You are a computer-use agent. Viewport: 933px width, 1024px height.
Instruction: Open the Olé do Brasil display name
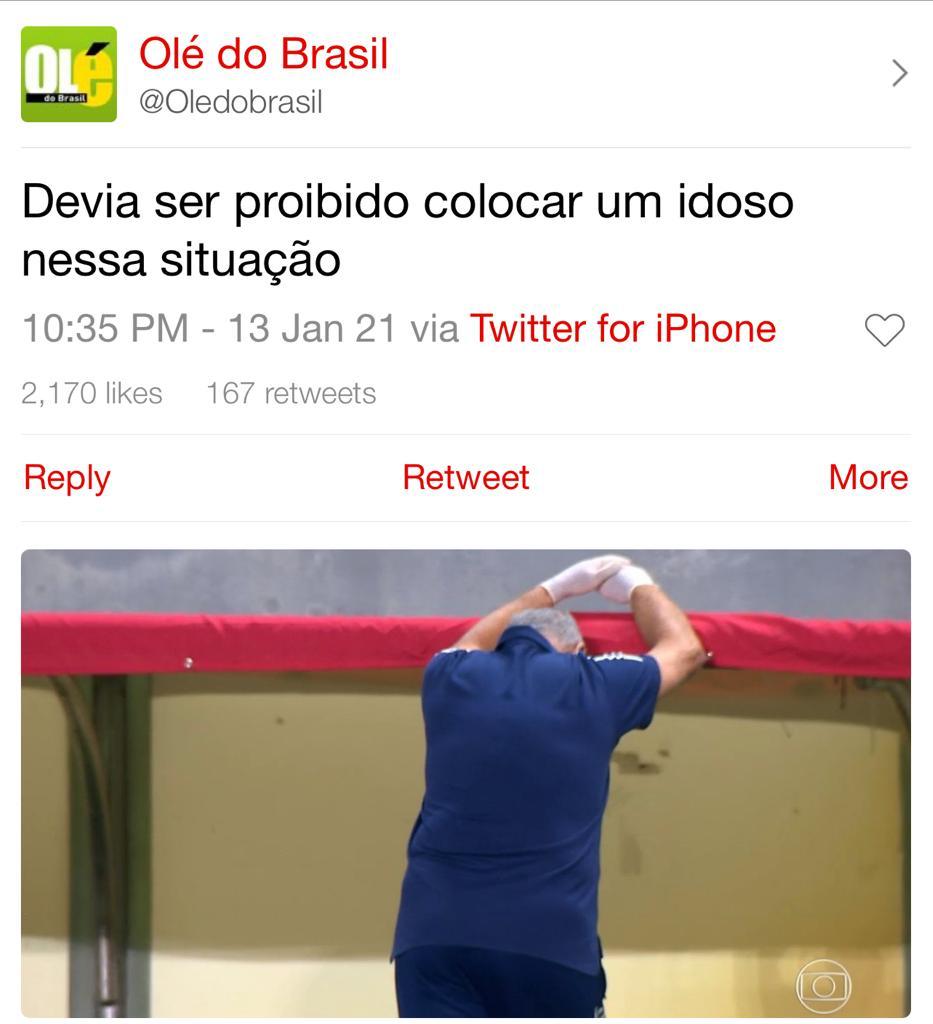click(x=264, y=53)
